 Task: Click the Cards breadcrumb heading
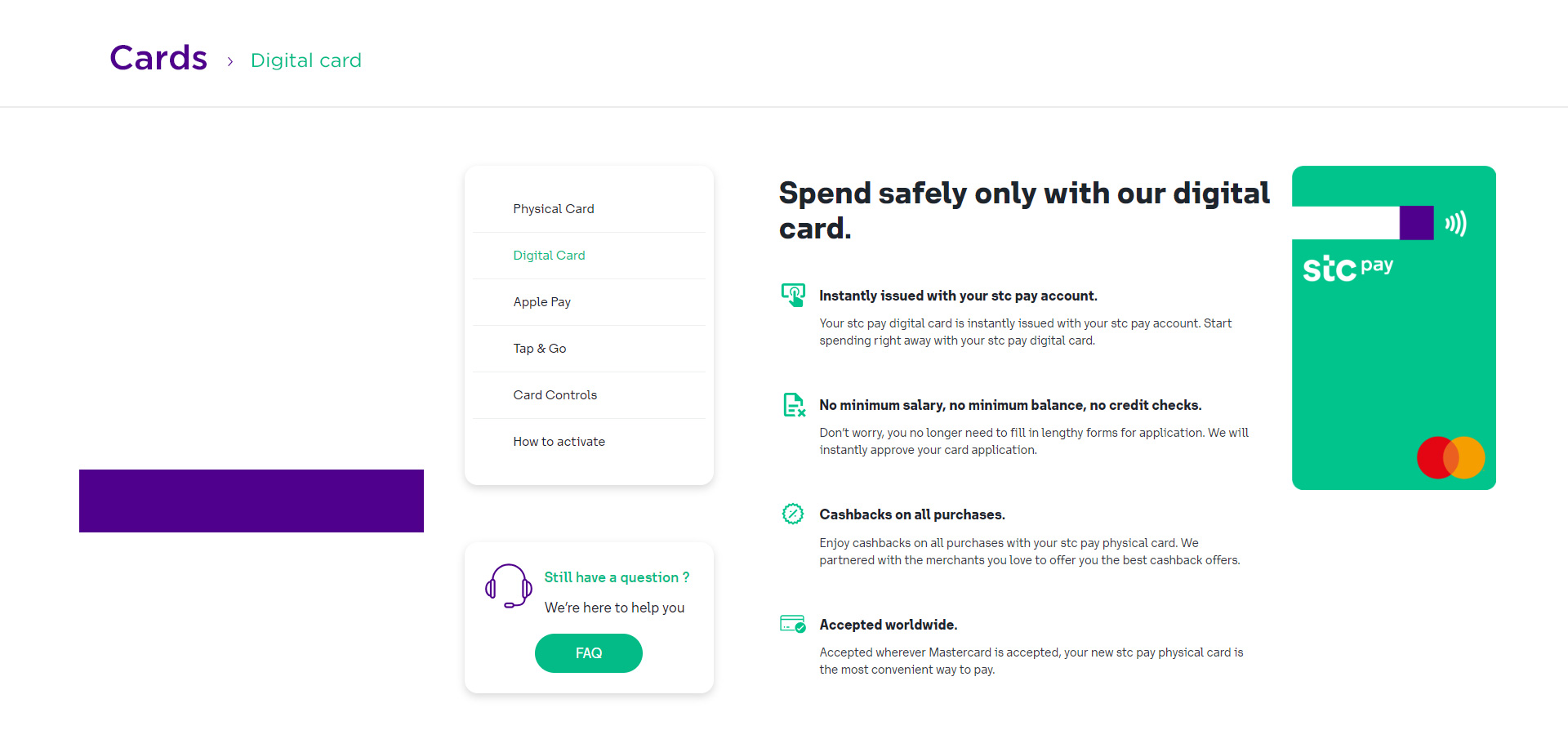[x=158, y=58]
